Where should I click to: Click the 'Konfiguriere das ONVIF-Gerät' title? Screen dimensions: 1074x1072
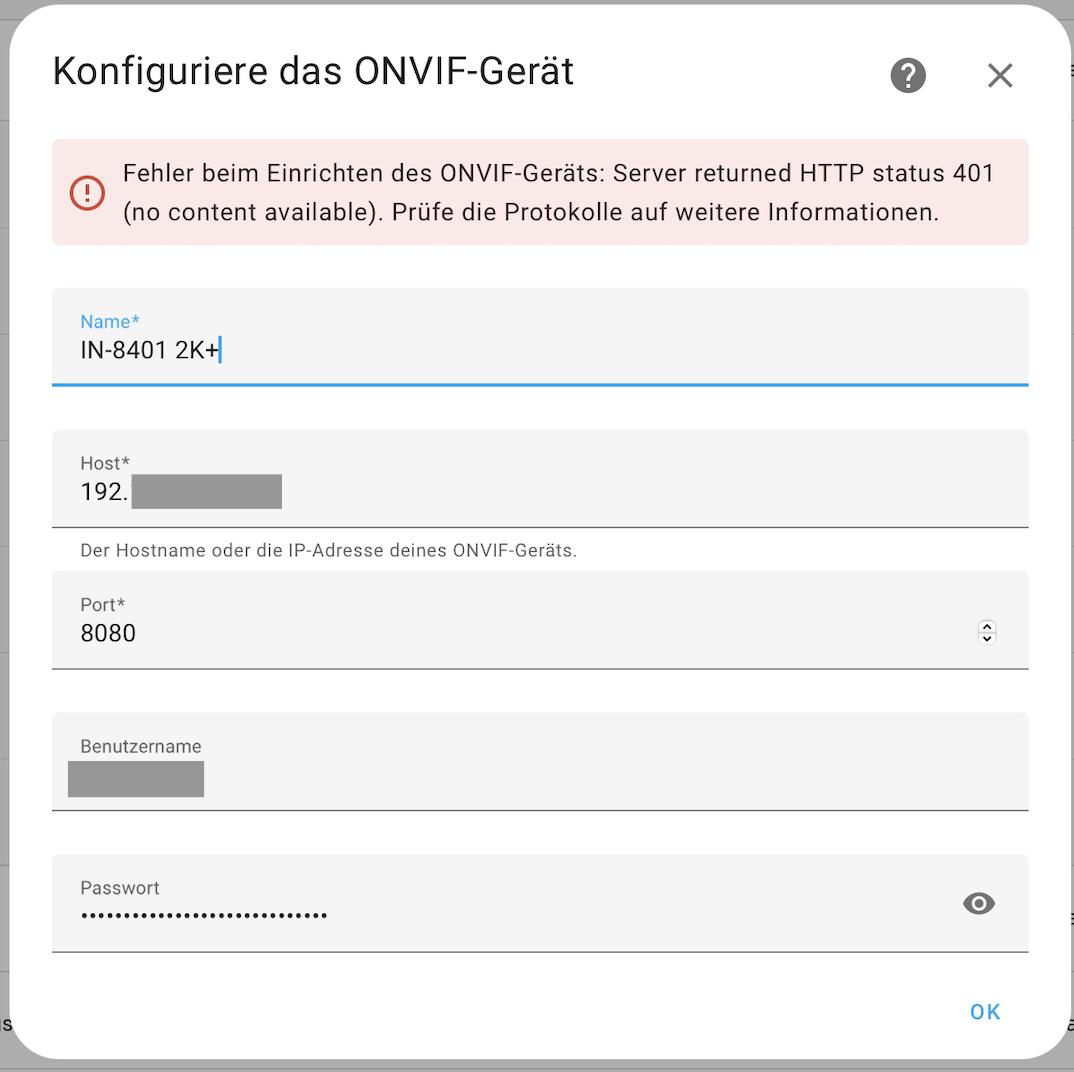point(313,71)
